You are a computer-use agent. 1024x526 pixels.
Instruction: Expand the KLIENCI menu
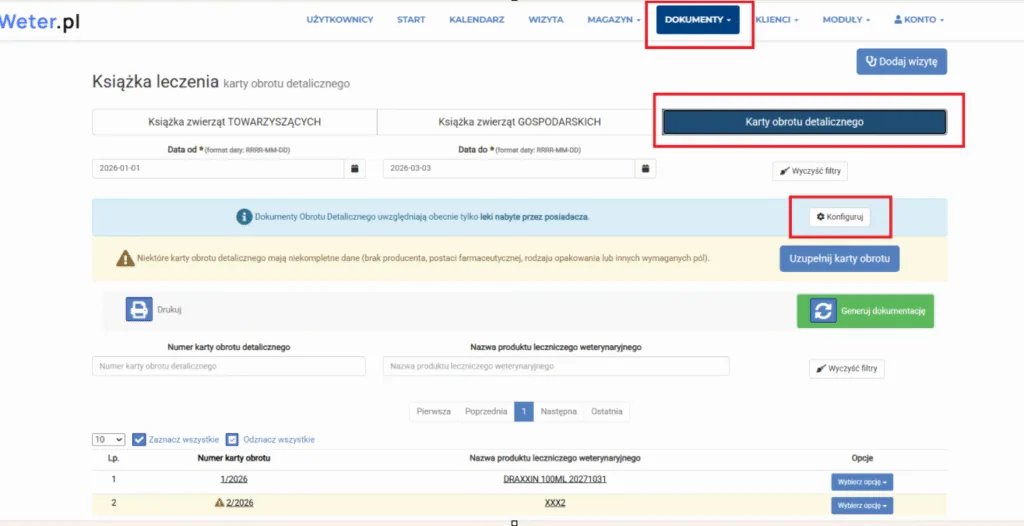[777, 20]
